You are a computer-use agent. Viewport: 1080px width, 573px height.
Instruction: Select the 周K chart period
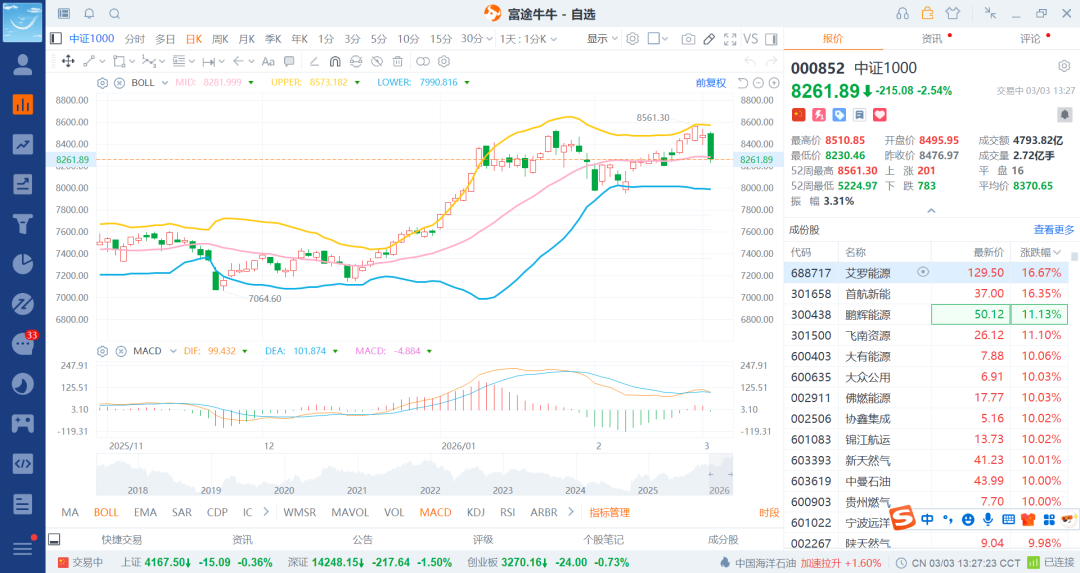coord(220,39)
